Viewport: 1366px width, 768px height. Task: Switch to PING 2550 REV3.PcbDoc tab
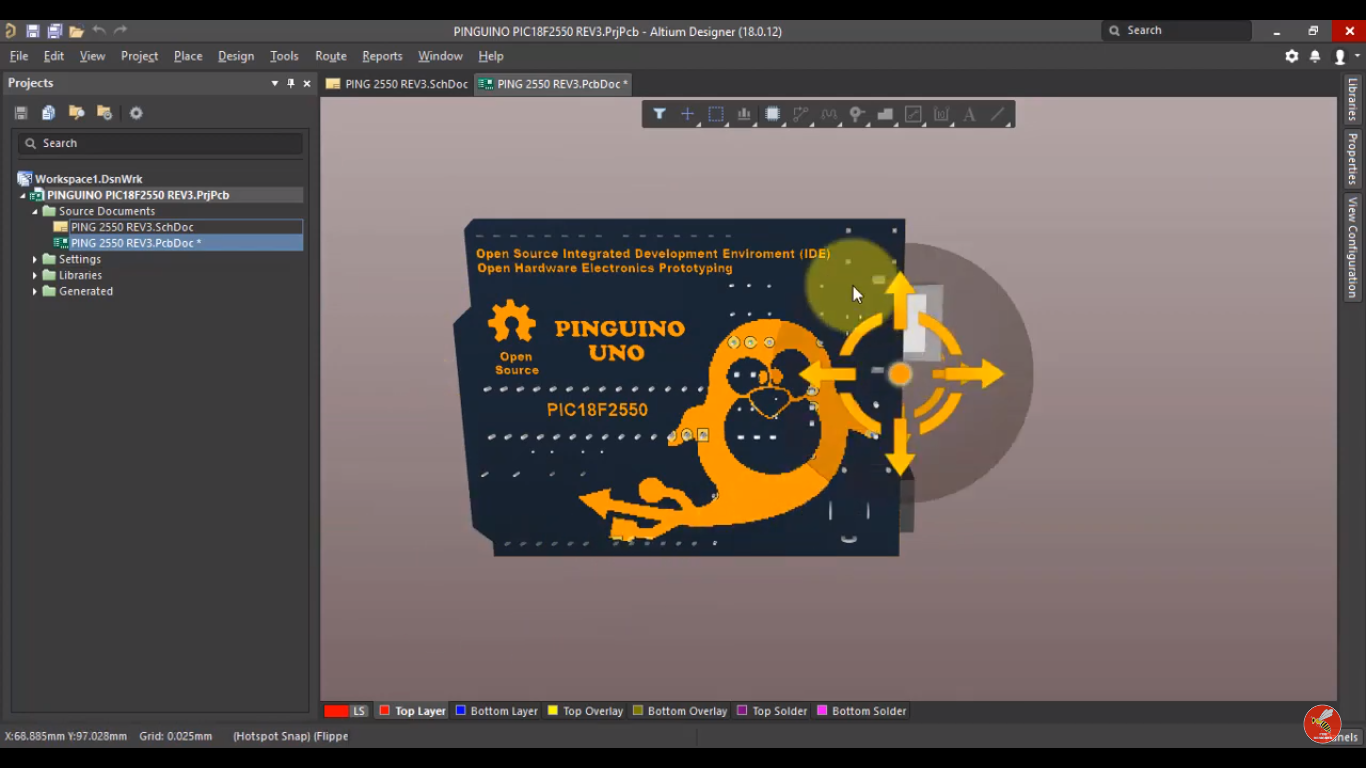pyautogui.click(x=553, y=84)
